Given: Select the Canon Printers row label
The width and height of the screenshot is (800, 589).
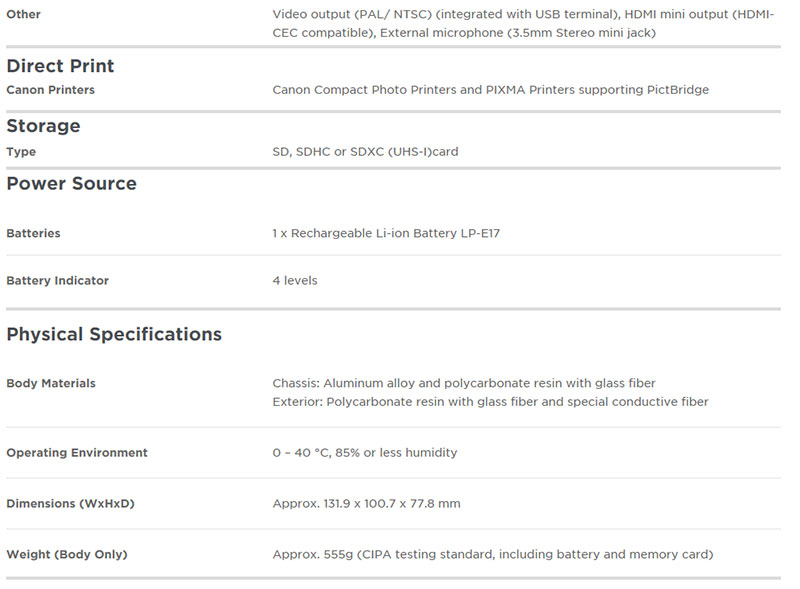Looking at the screenshot, I should click(x=50, y=90).
